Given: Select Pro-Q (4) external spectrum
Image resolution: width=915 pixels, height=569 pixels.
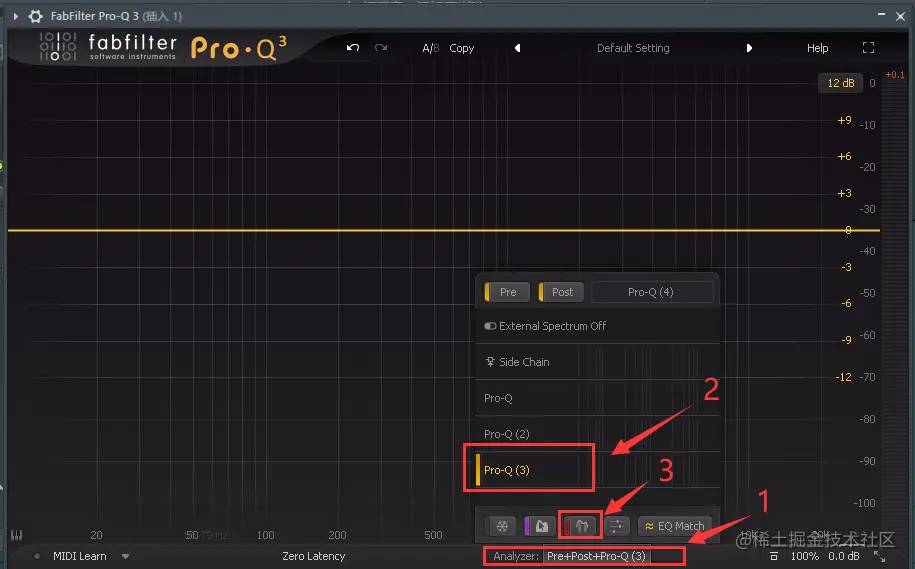Looking at the screenshot, I should [652, 292].
